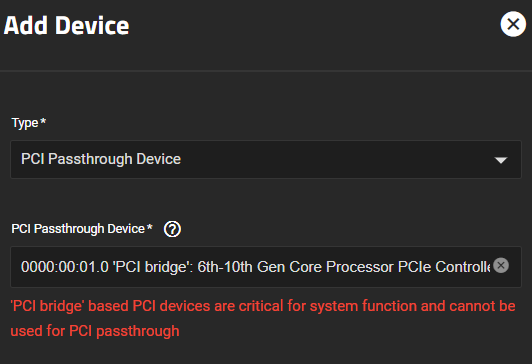Image resolution: width=532 pixels, height=364 pixels.
Task: Click the PCI Passthrough Device field label
Action: tap(78, 229)
